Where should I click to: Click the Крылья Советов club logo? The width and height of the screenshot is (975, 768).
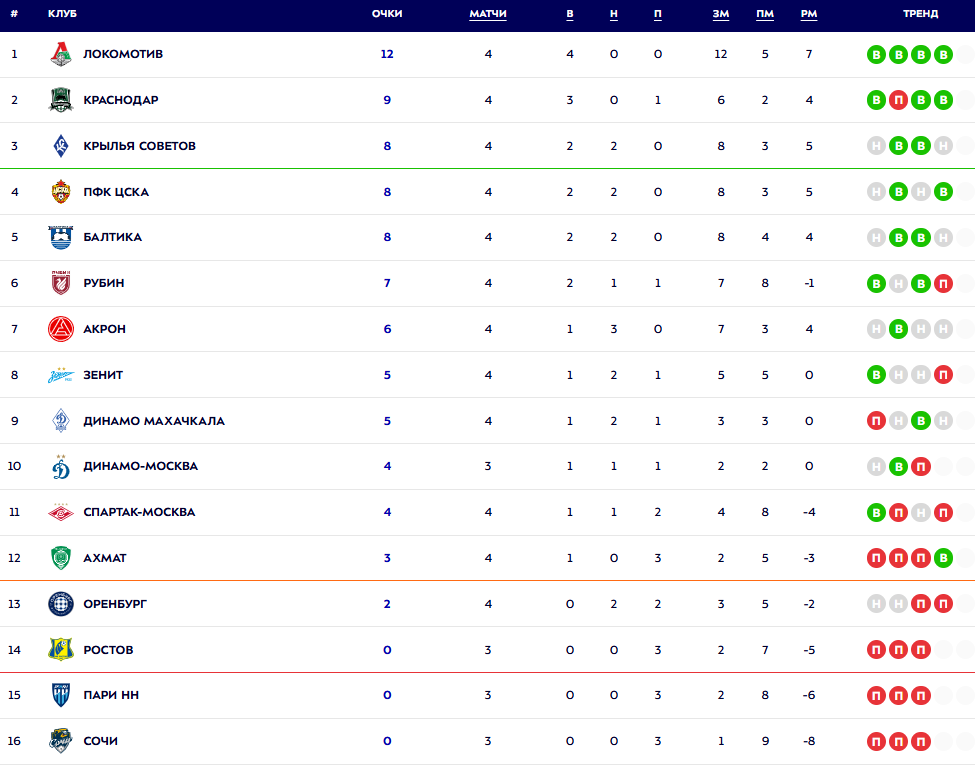click(x=61, y=146)
